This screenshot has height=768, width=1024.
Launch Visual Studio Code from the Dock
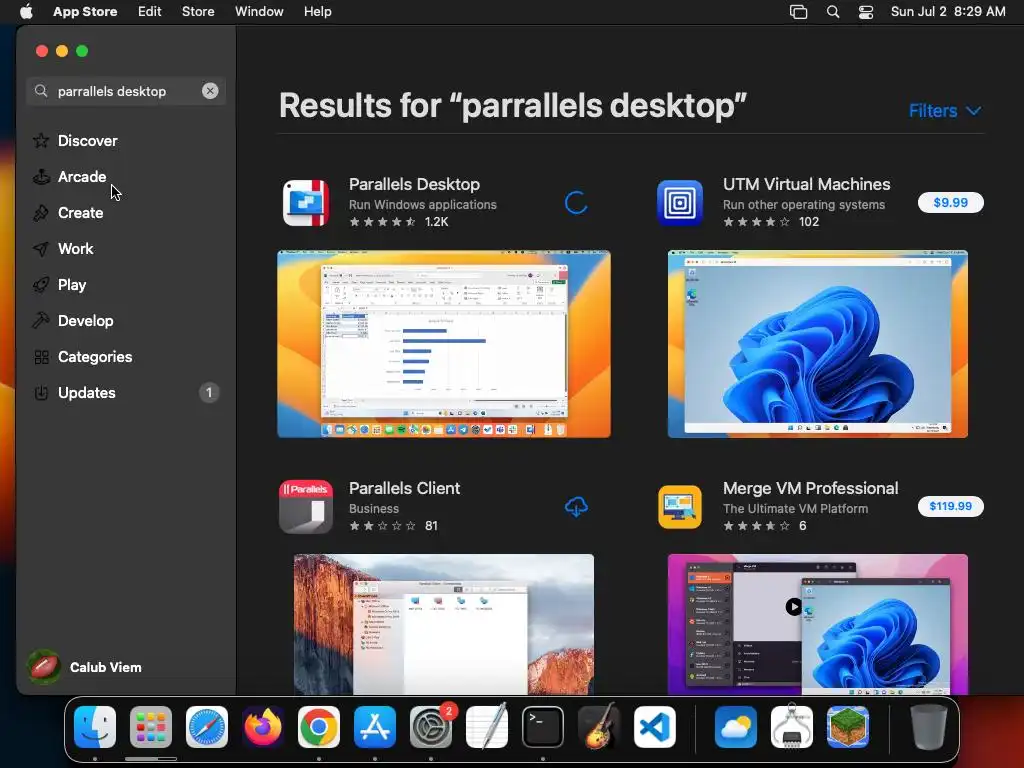pyautogui.click(x=655, y=727)
